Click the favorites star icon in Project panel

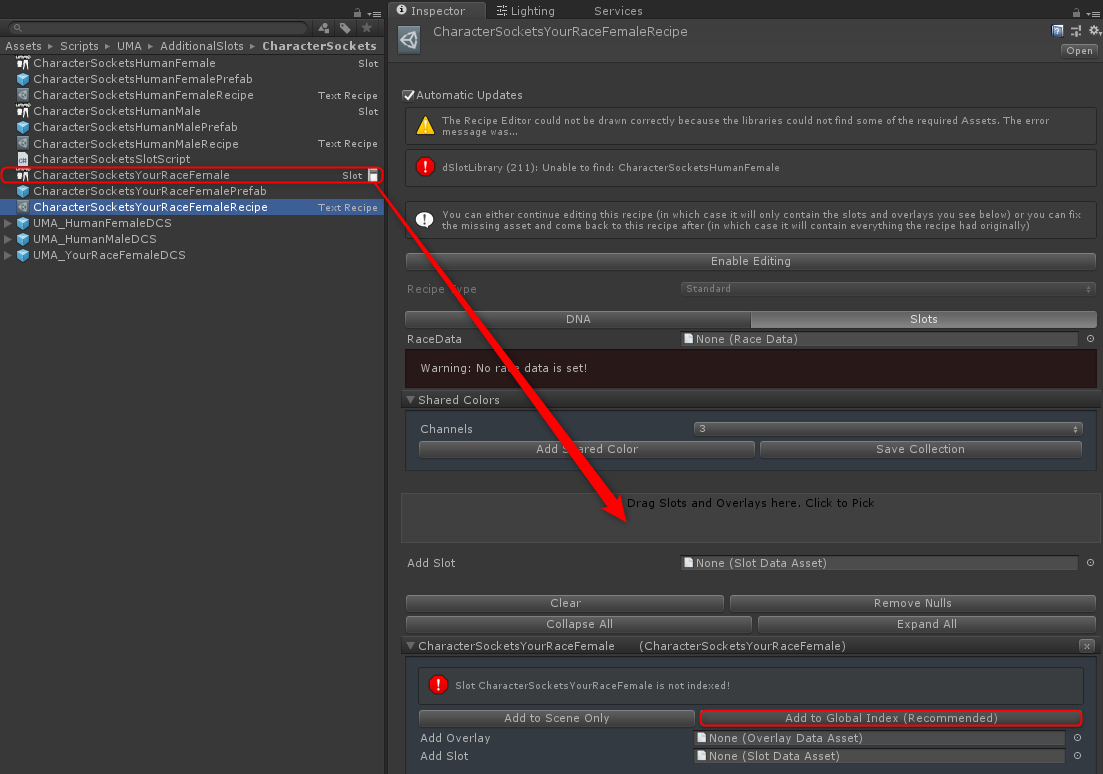[367, 28]
